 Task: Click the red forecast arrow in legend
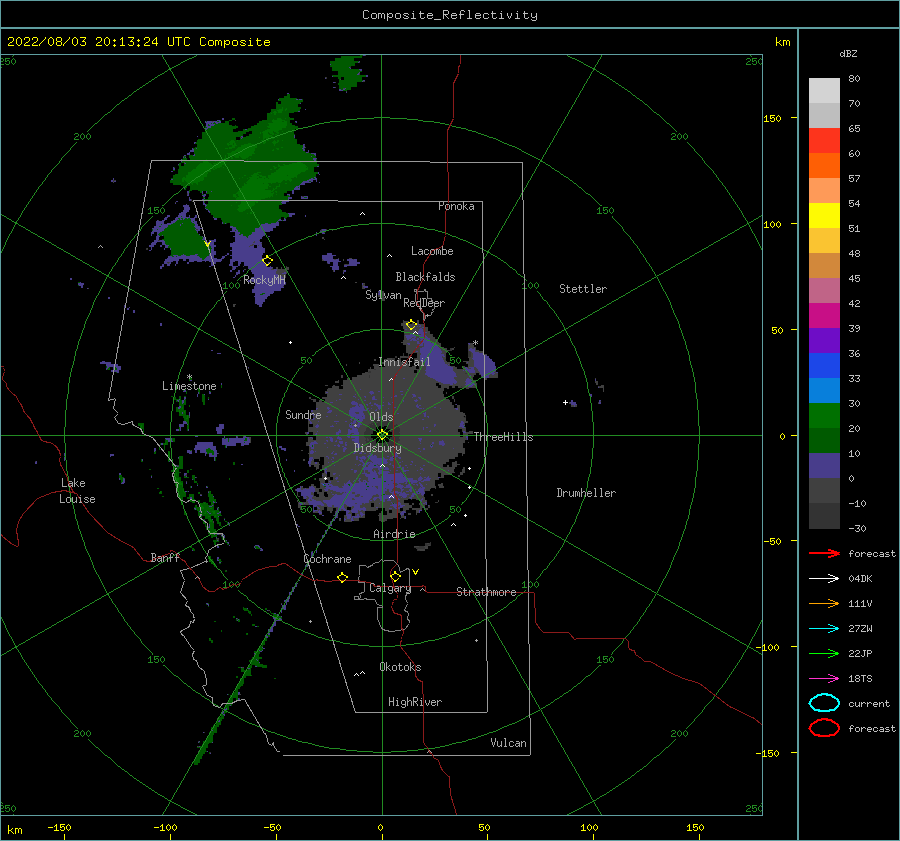click(x=824, y=553)
